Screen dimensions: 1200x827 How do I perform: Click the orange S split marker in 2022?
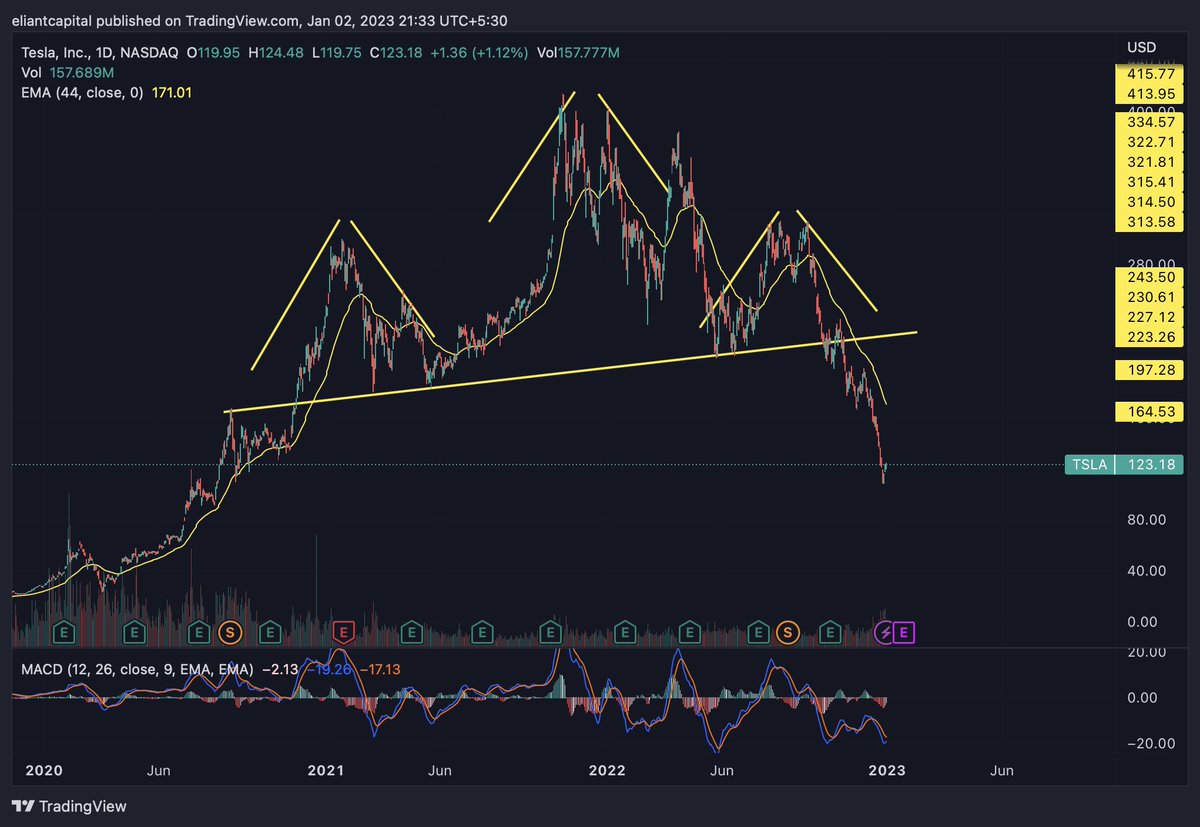[788, 631]
